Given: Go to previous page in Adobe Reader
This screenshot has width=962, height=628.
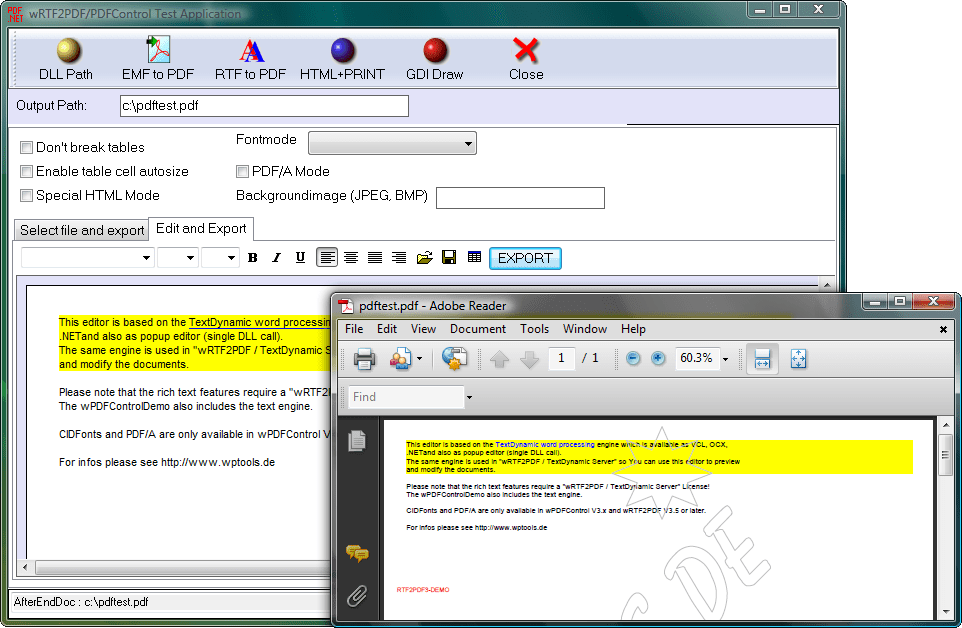Looking at the screenshot, I should [499, 359].
